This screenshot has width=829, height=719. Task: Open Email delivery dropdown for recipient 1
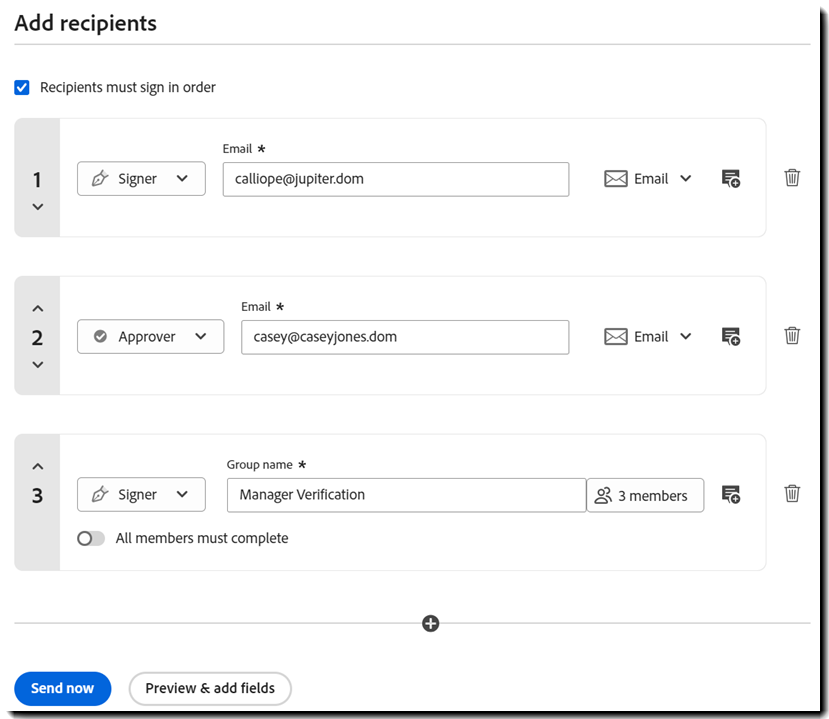pos(648,179)
